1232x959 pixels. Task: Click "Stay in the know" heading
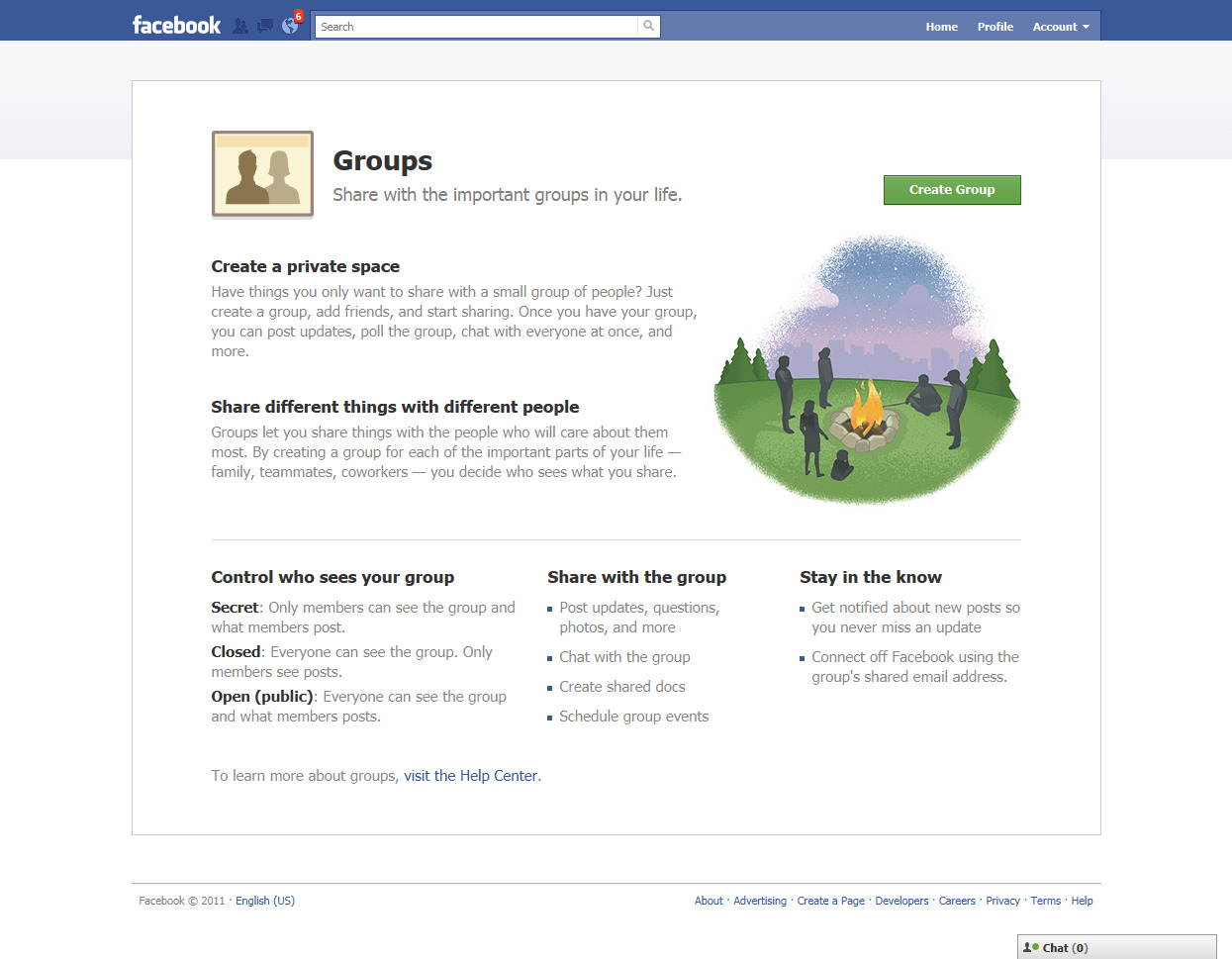click(x=871, y=577)
